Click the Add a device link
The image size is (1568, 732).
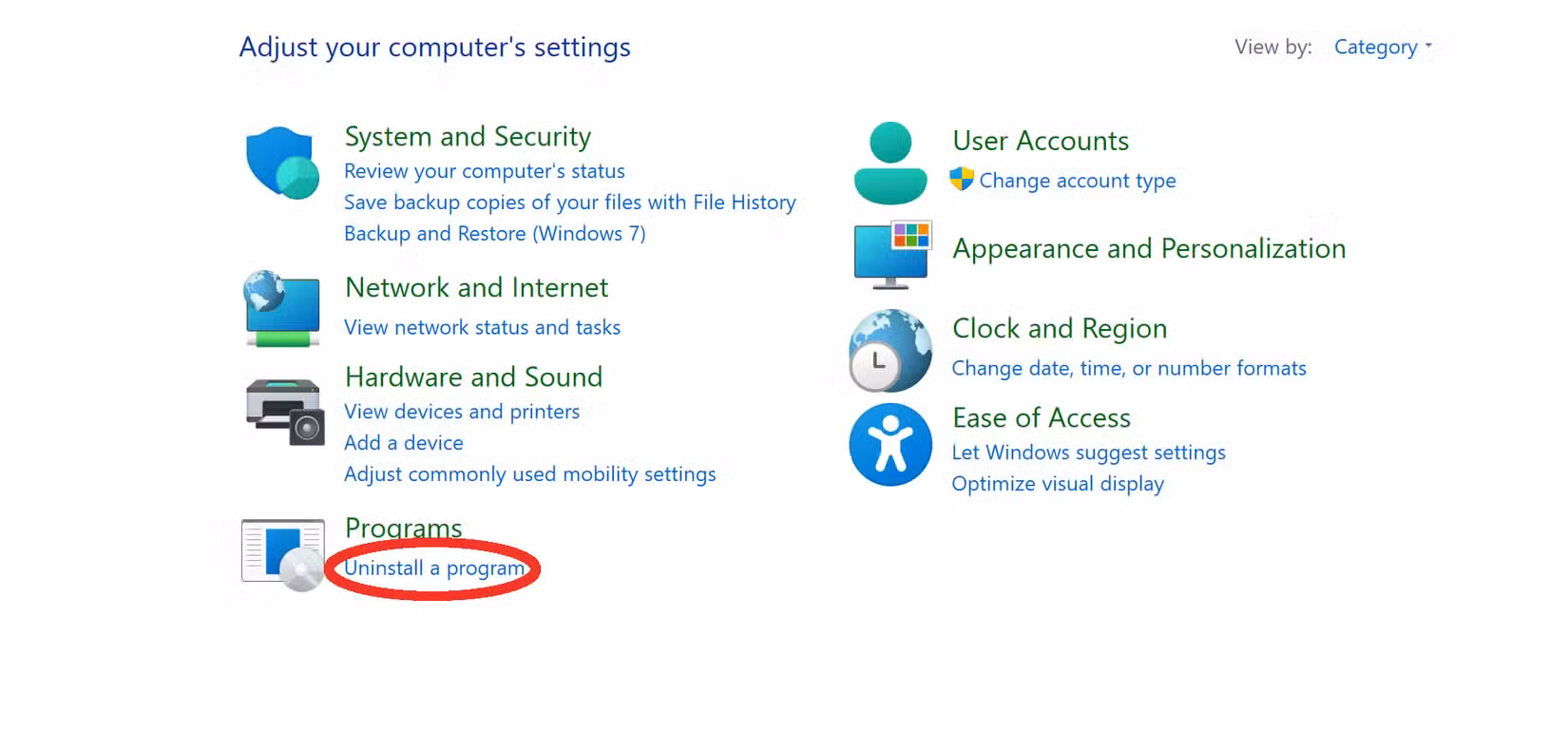403,443
